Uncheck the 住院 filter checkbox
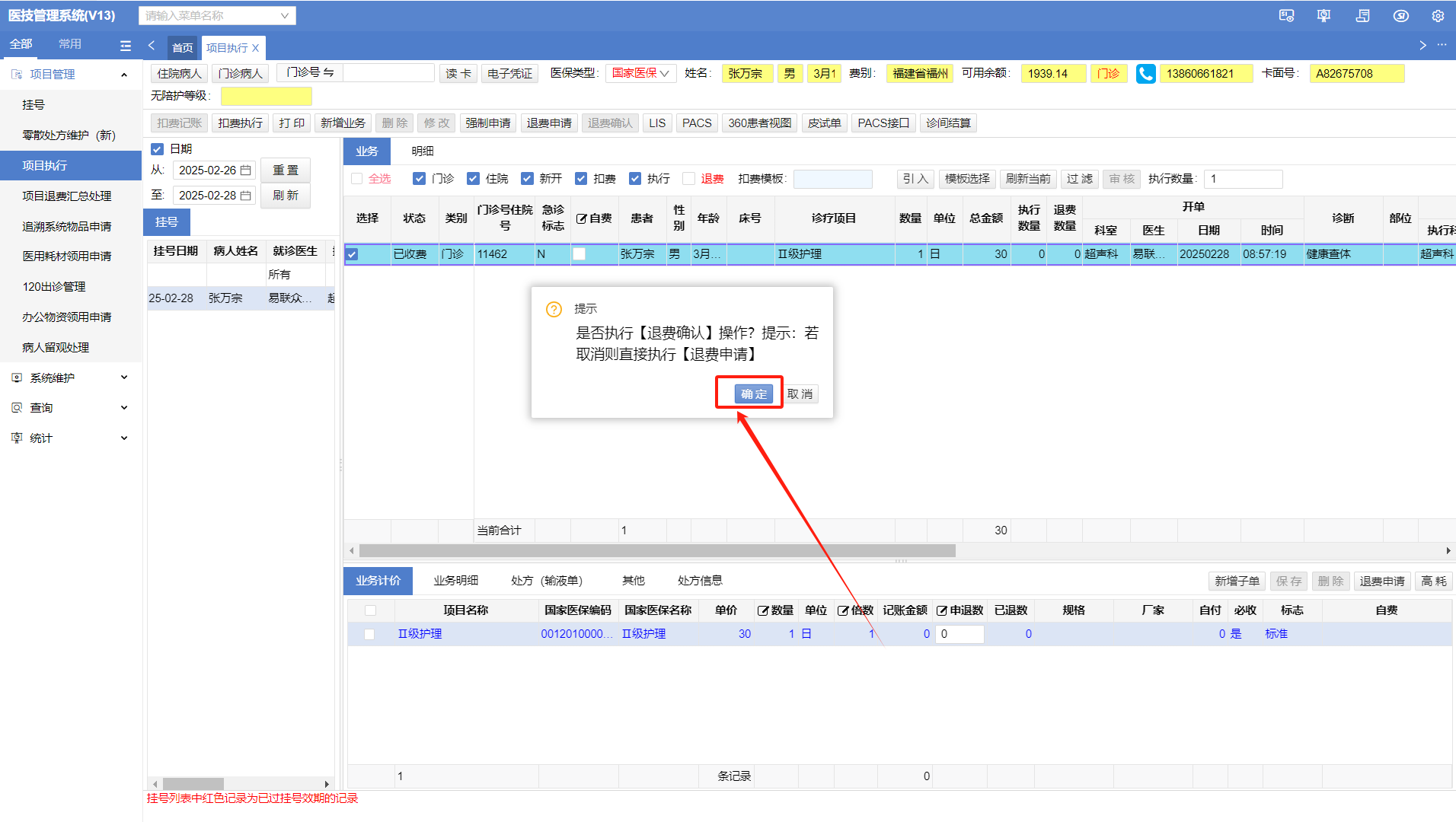 coord(473,179)
